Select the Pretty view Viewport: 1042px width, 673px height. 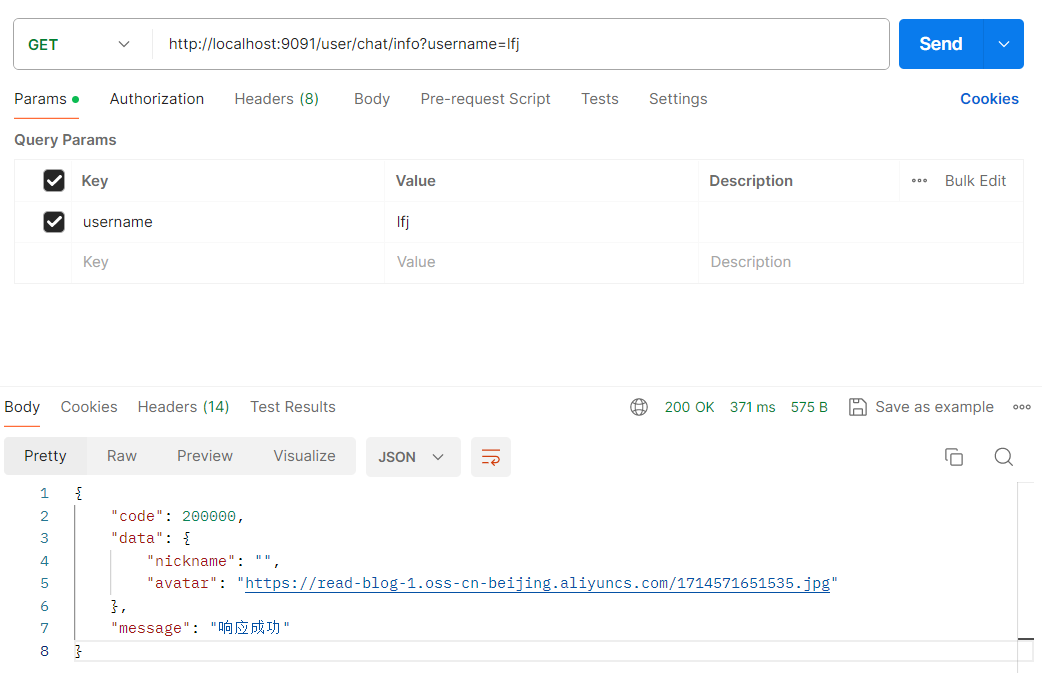45,456
